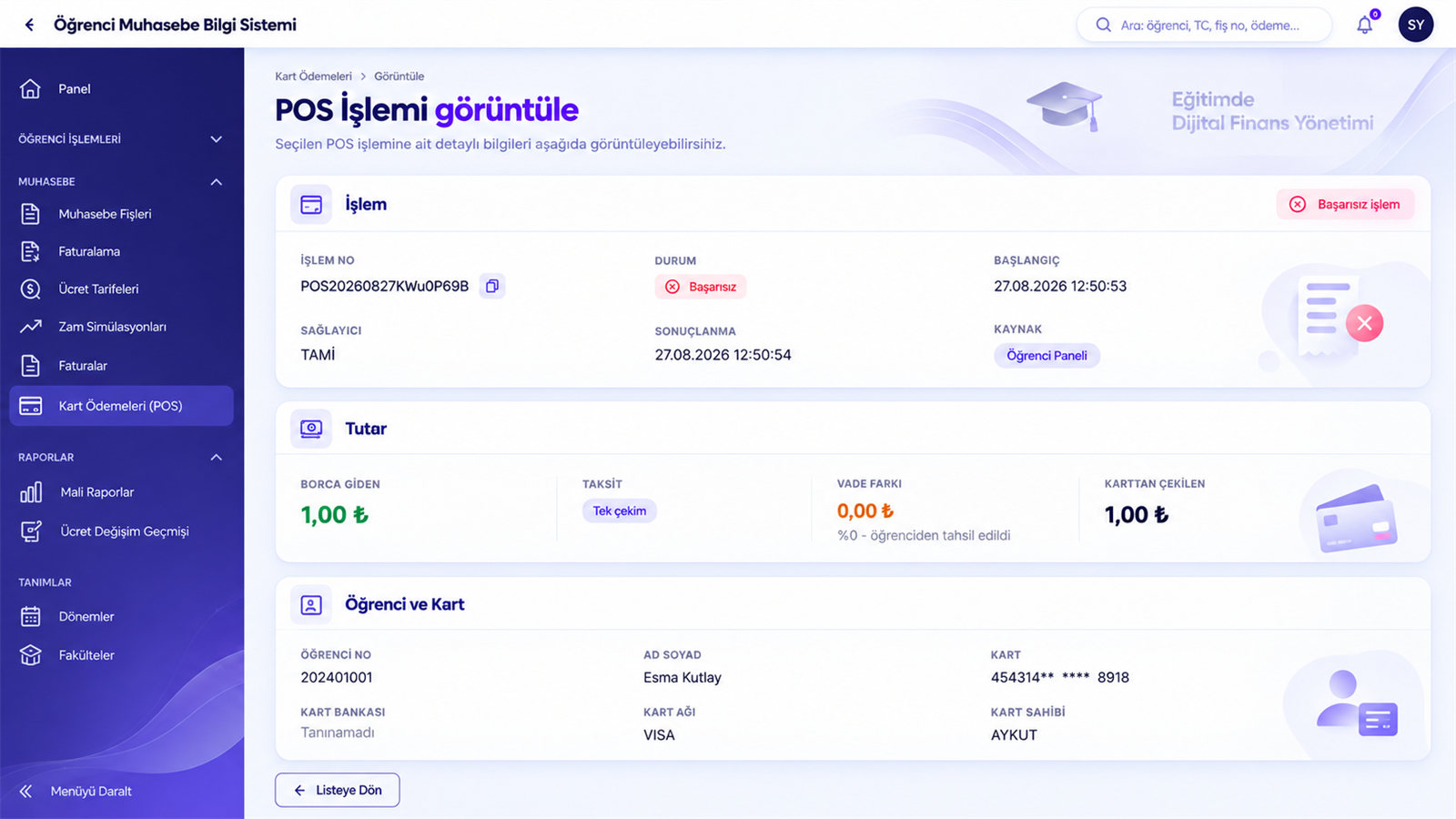Click the search field for öğrenci, TC, fiş no
The image size is (1456, 819).
tap(1203, 25)
